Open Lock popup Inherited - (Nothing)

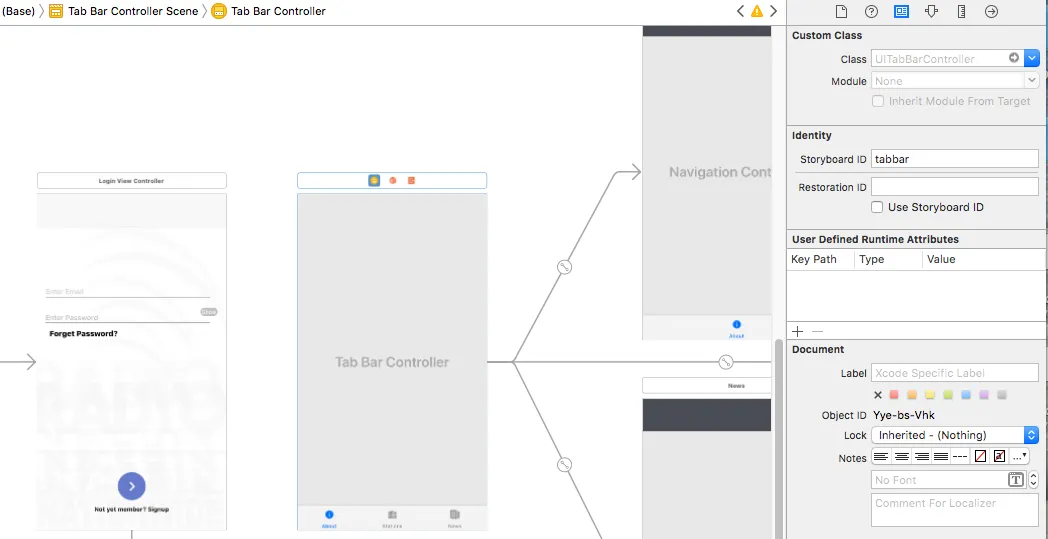point(955,435)
